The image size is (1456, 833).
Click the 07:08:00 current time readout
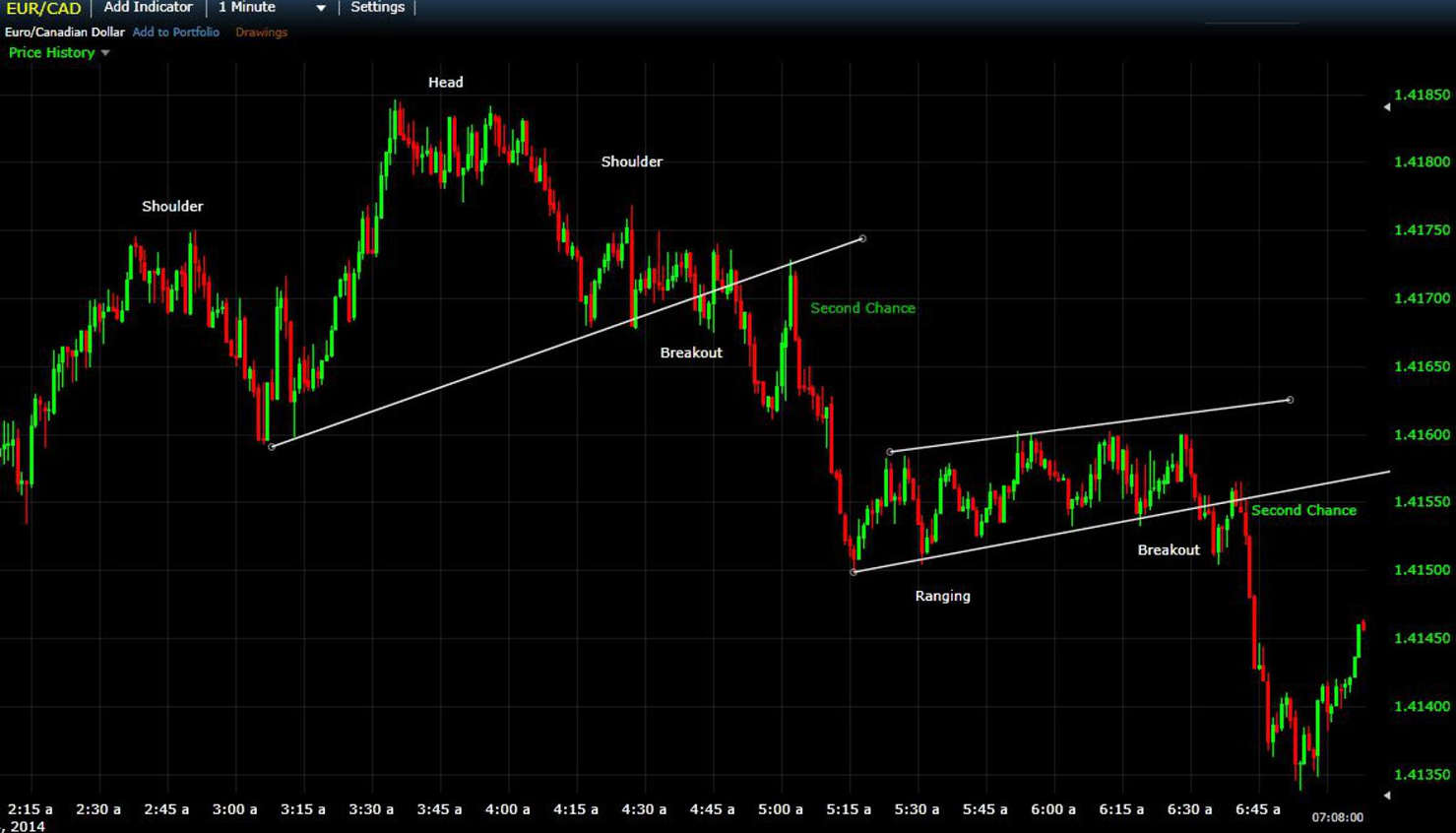(1337, 817)
